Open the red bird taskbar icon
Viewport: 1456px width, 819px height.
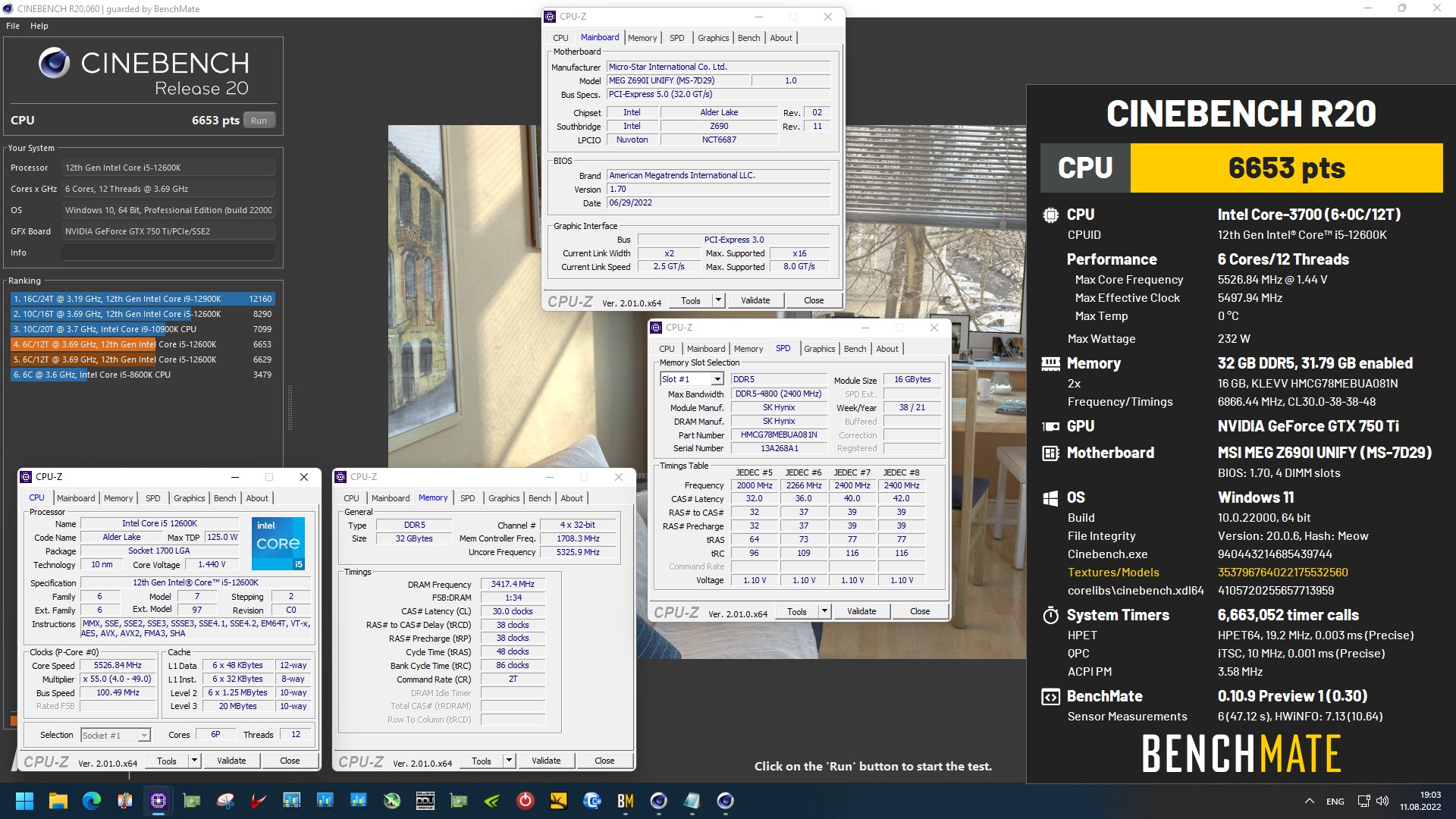coord(259,801)
